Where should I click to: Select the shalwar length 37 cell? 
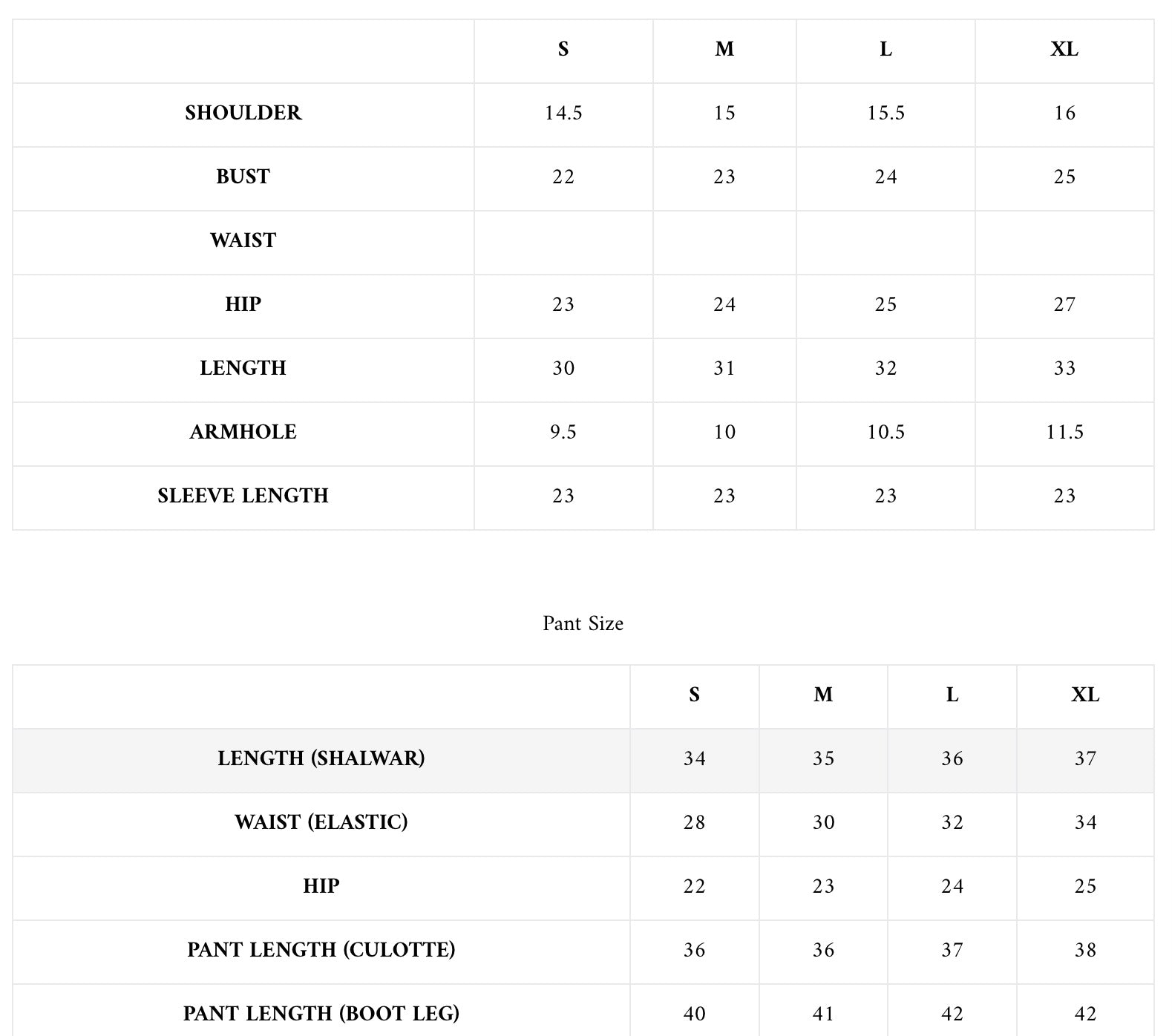pos(1085,758)
